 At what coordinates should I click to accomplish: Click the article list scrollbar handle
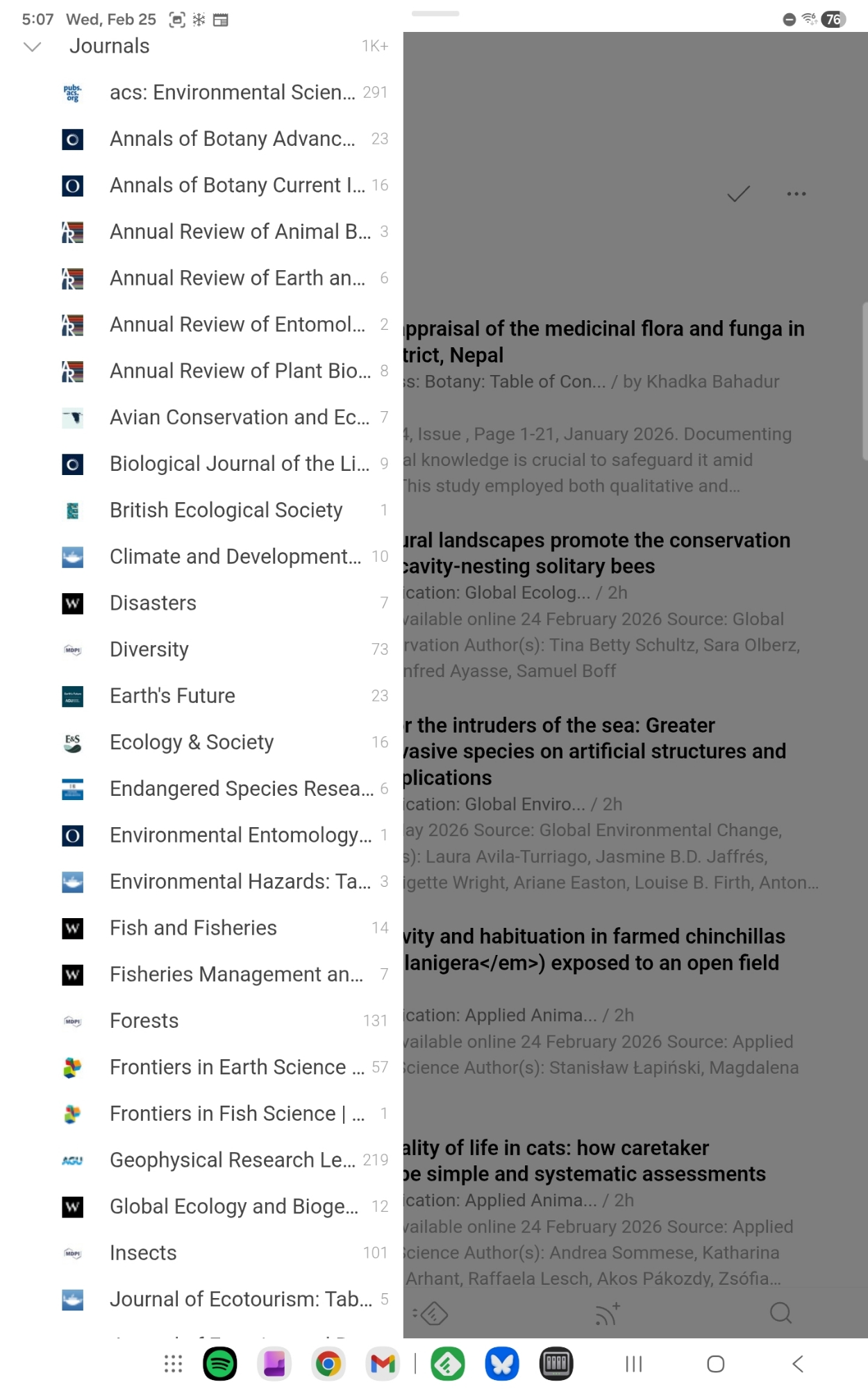click(x=864, y=381)
